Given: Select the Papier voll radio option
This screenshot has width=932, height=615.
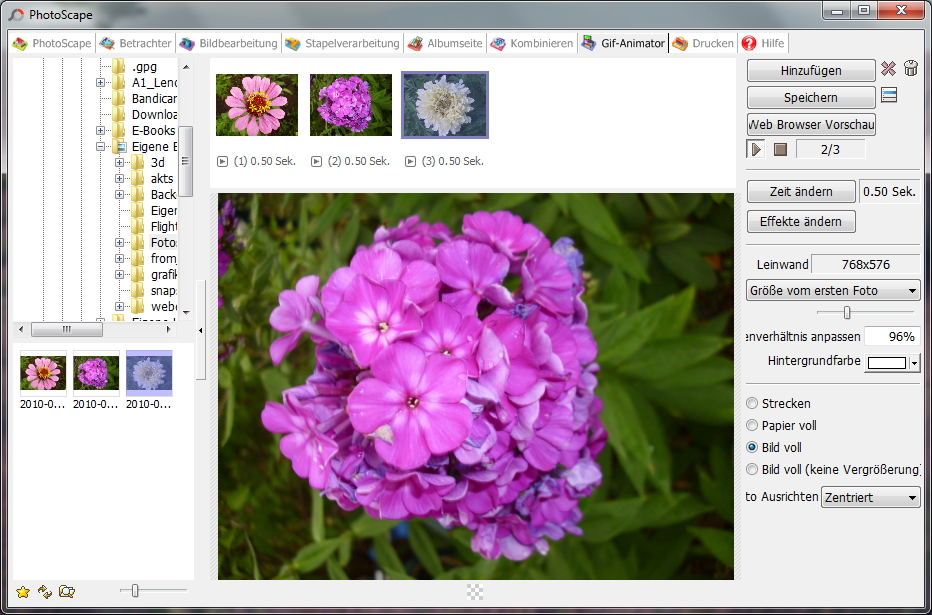Looking at the screenshot, I should (753, 426).
